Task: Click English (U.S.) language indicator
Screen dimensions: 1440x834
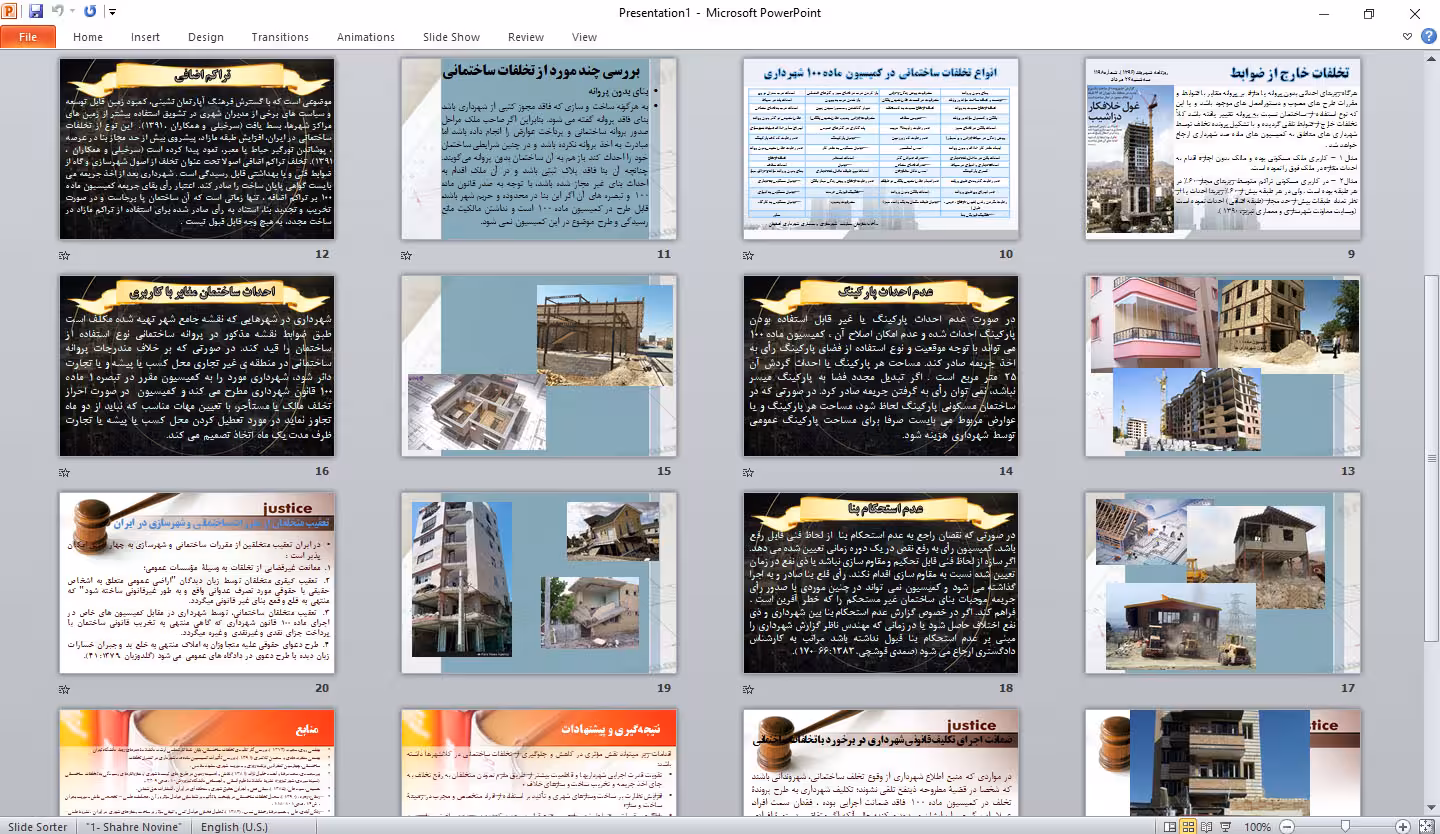Action: (234, 827)
